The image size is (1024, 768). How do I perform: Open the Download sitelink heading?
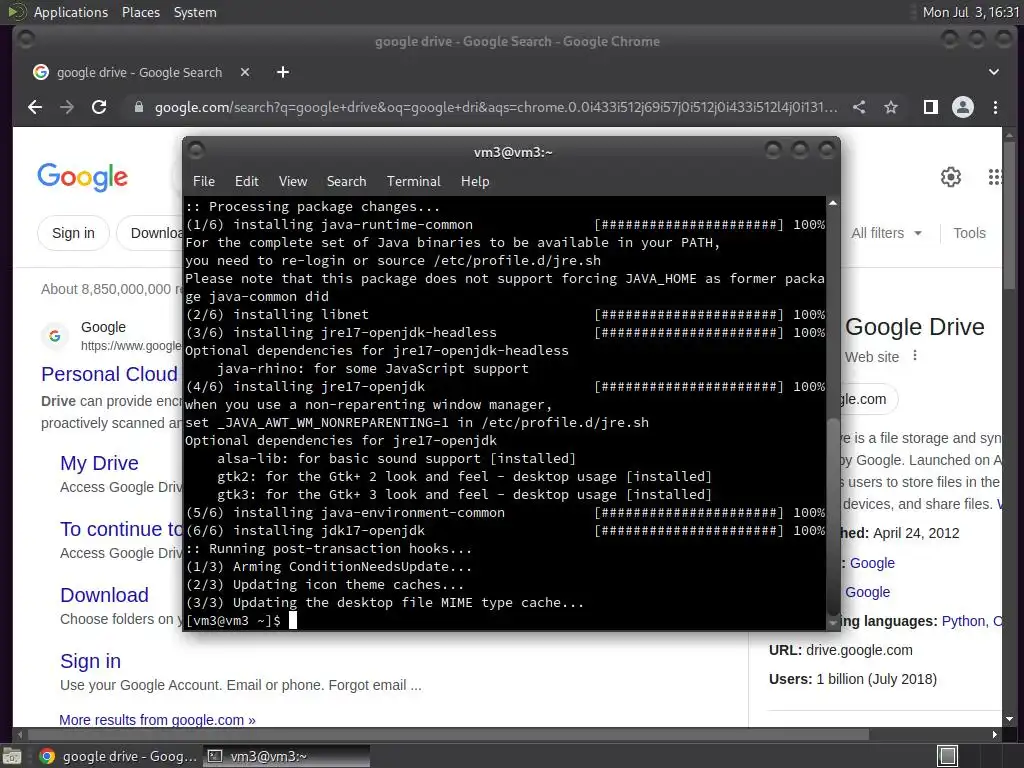104,595
